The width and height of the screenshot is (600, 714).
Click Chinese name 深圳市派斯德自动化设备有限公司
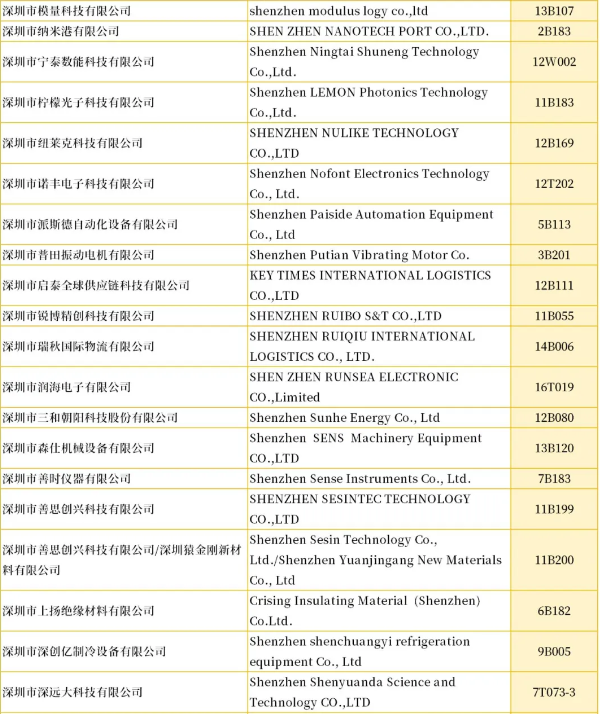click(90, 224)
